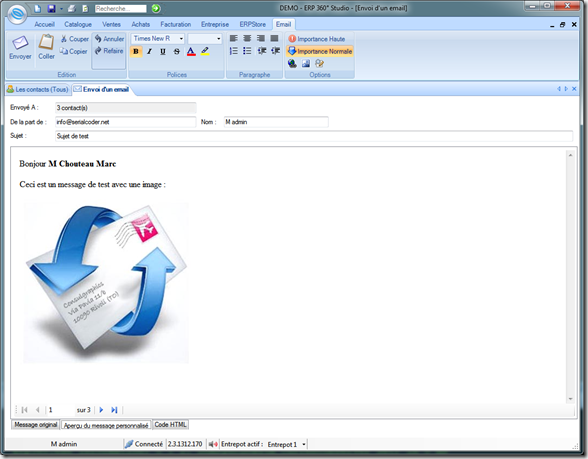Switch to Les contacts (Tous) tab
588x459 pixels.
click(x=38, y=90)
